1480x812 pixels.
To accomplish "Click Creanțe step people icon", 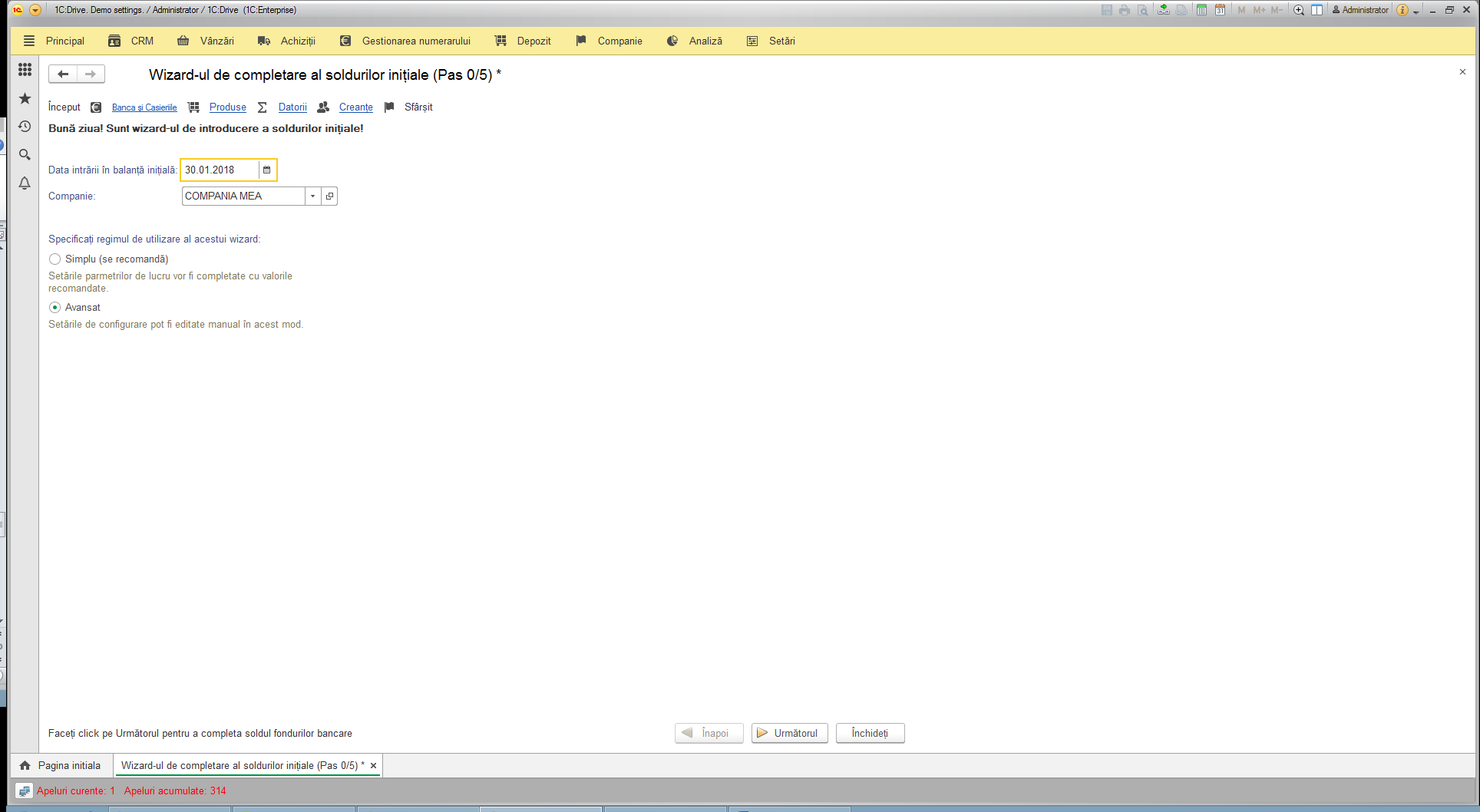I will [323, 107].
